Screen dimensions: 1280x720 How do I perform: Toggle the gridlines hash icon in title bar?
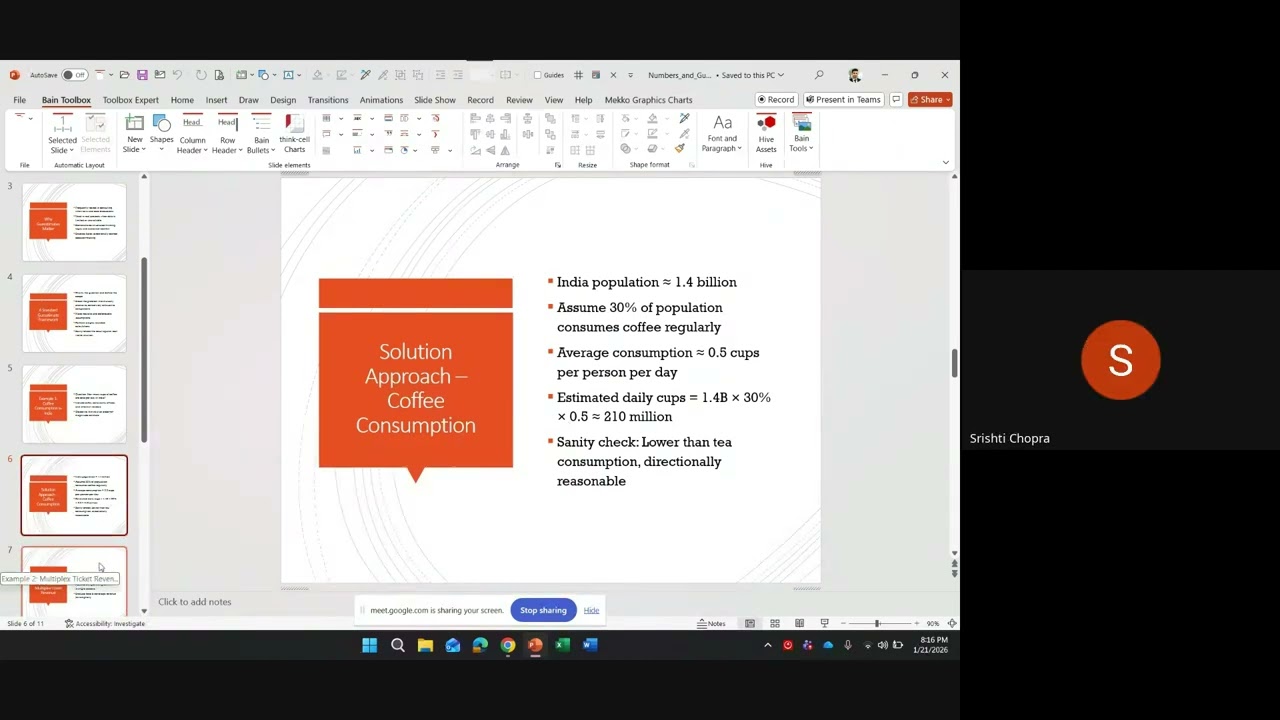click(578, 75)
